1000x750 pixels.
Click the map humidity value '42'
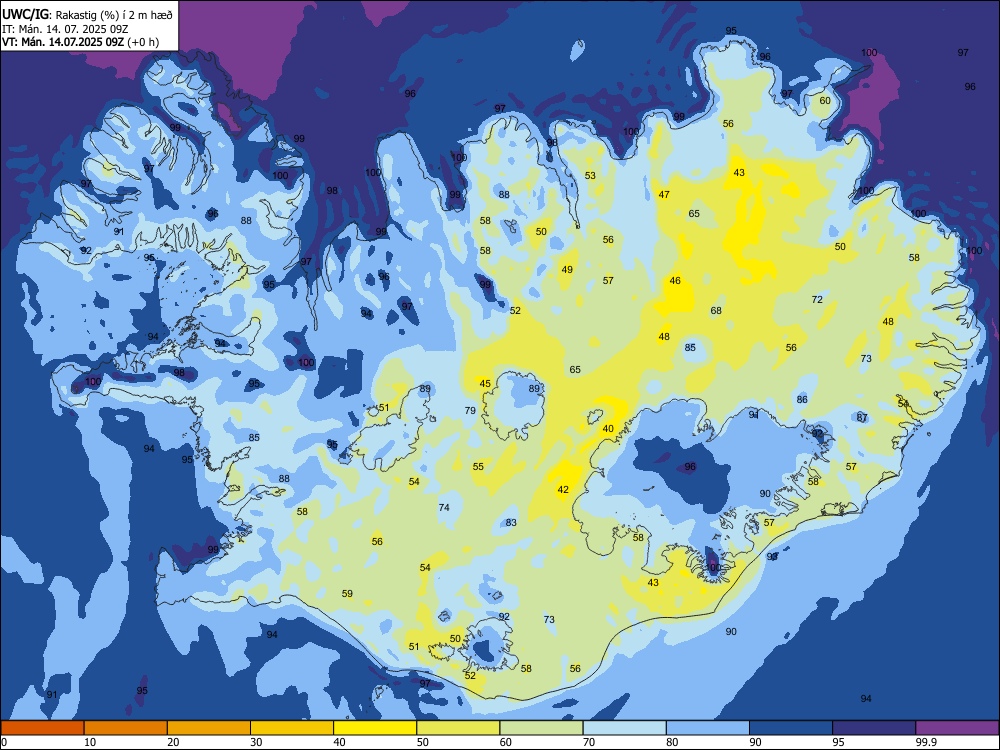click(x=563, y=490)
